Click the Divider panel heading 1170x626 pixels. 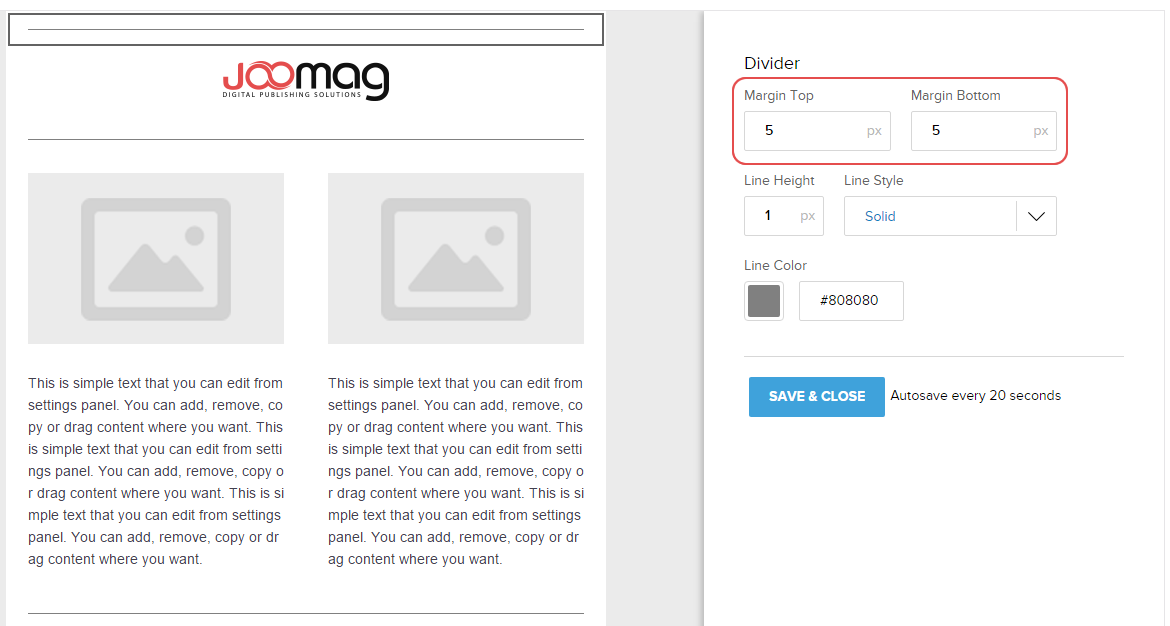pyautogui.click(x=772, y=64)
